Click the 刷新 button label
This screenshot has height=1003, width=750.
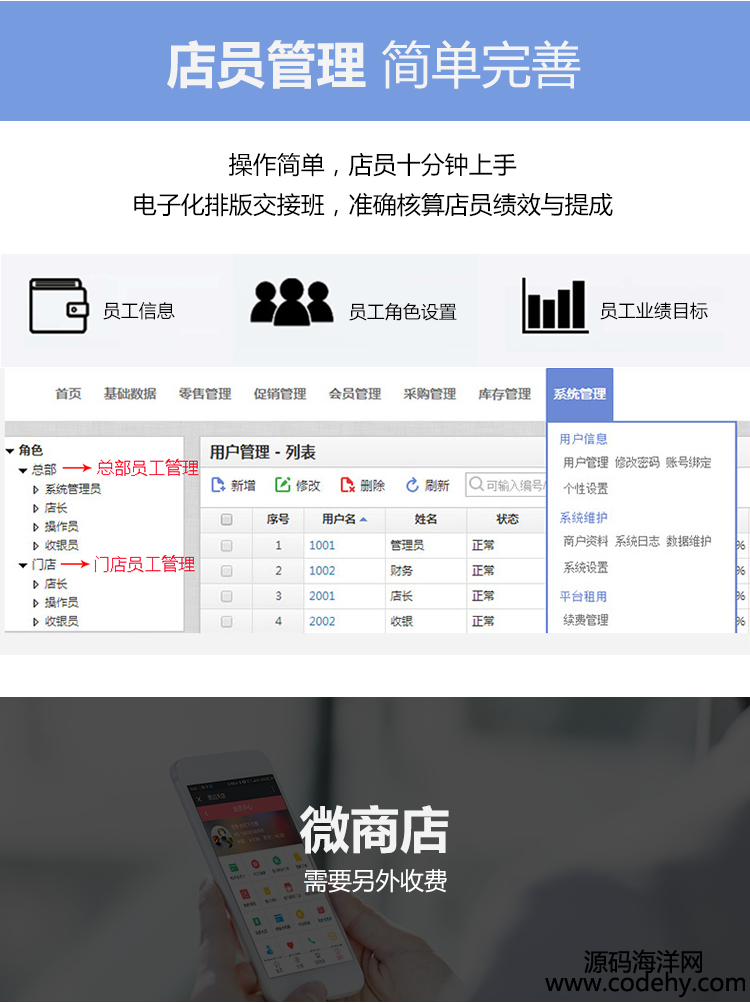pyautogui.click(x=437, y=486)
